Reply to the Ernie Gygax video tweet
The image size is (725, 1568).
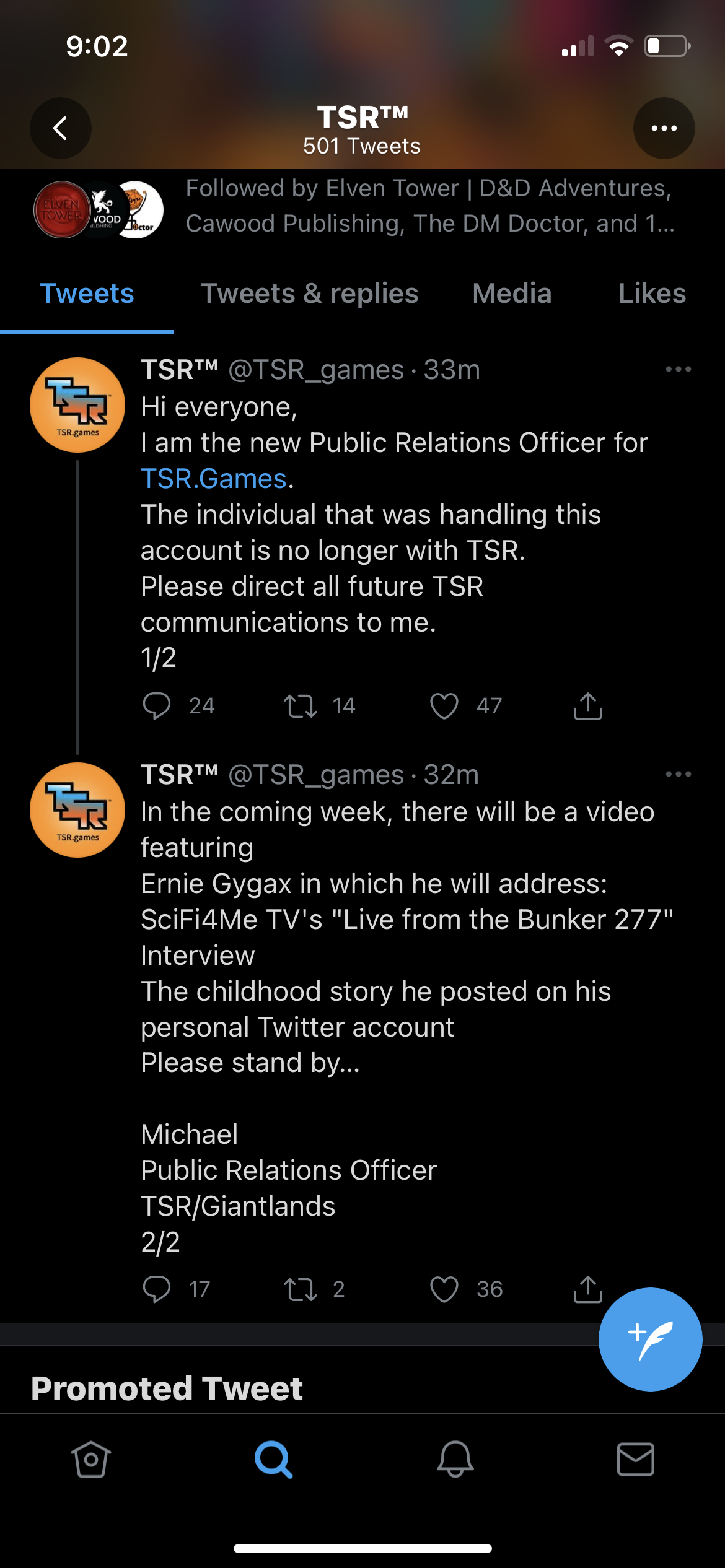point(157,1289)
